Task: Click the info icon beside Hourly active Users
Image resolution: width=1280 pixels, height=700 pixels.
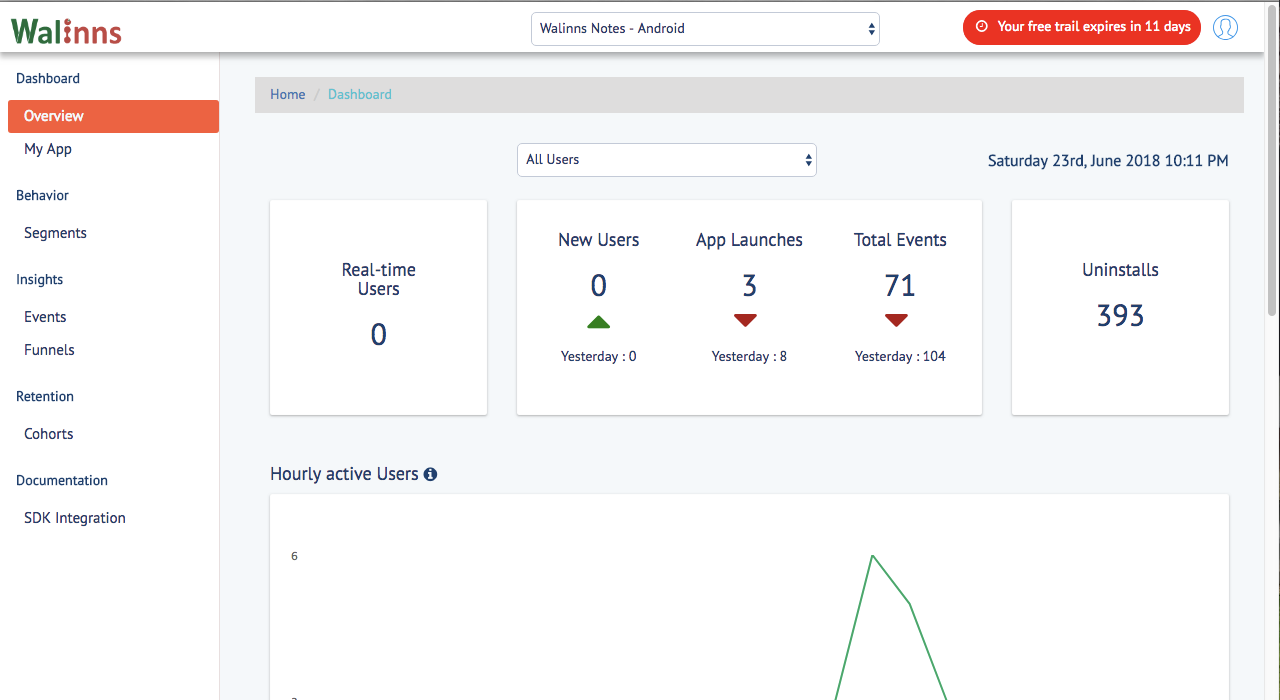Action: [x=430, y=474]
